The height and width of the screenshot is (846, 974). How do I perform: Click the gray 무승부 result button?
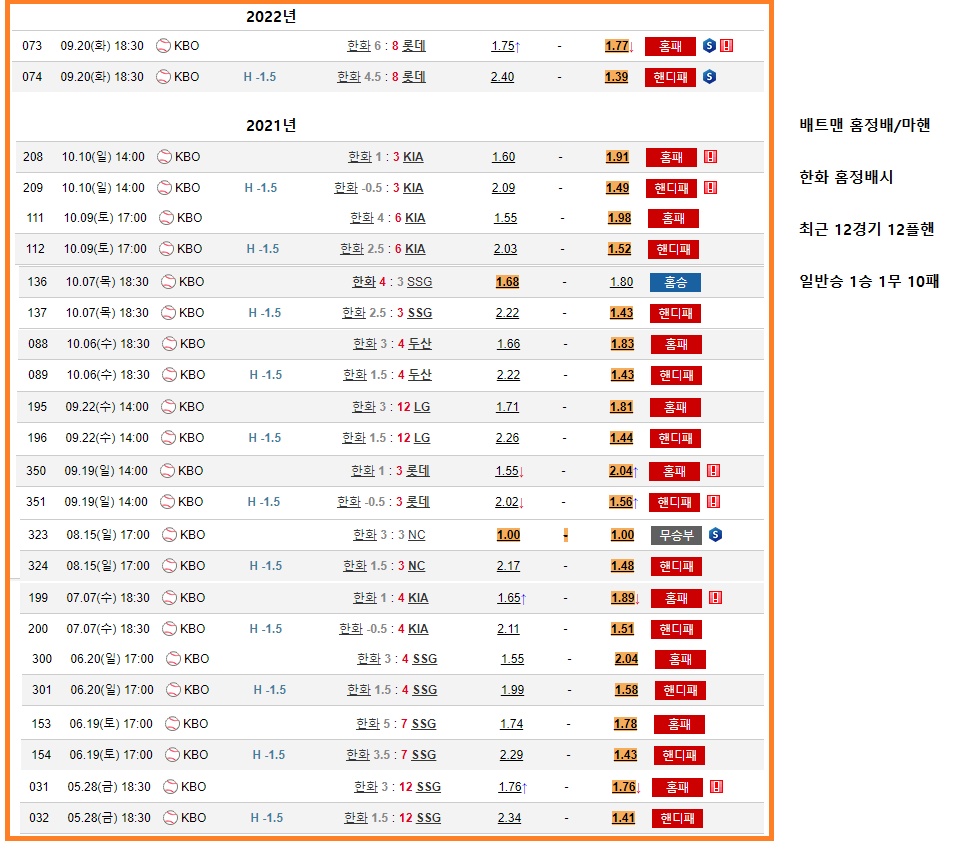coord(677,535)
